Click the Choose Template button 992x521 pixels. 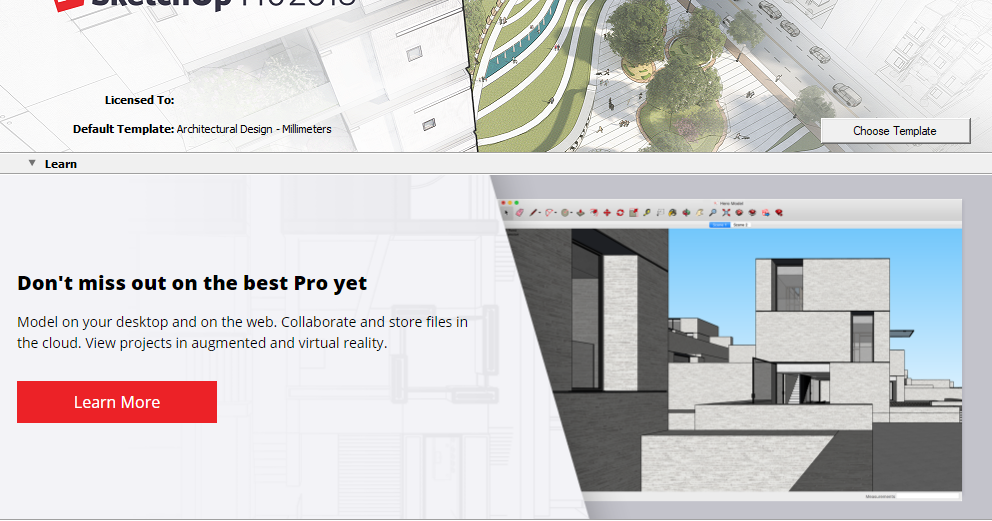(895, 131)
